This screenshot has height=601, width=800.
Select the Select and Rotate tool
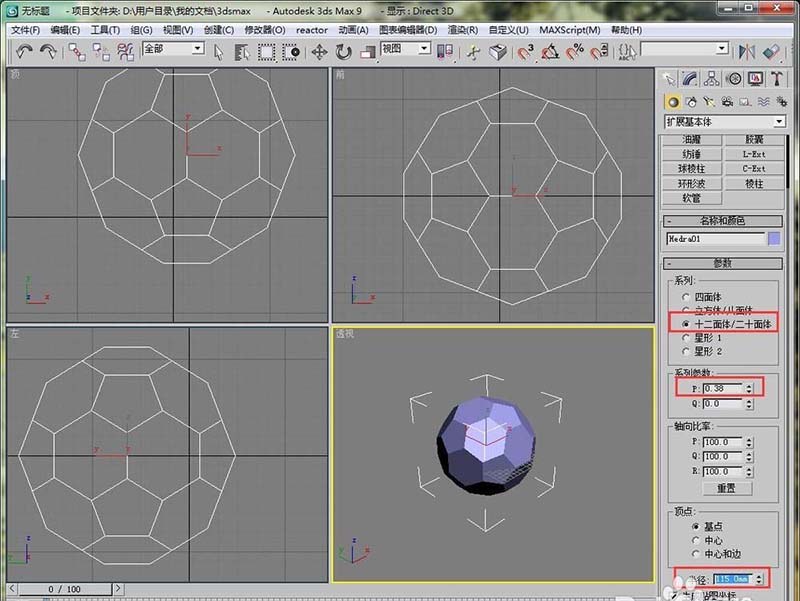tap(343, 52)
